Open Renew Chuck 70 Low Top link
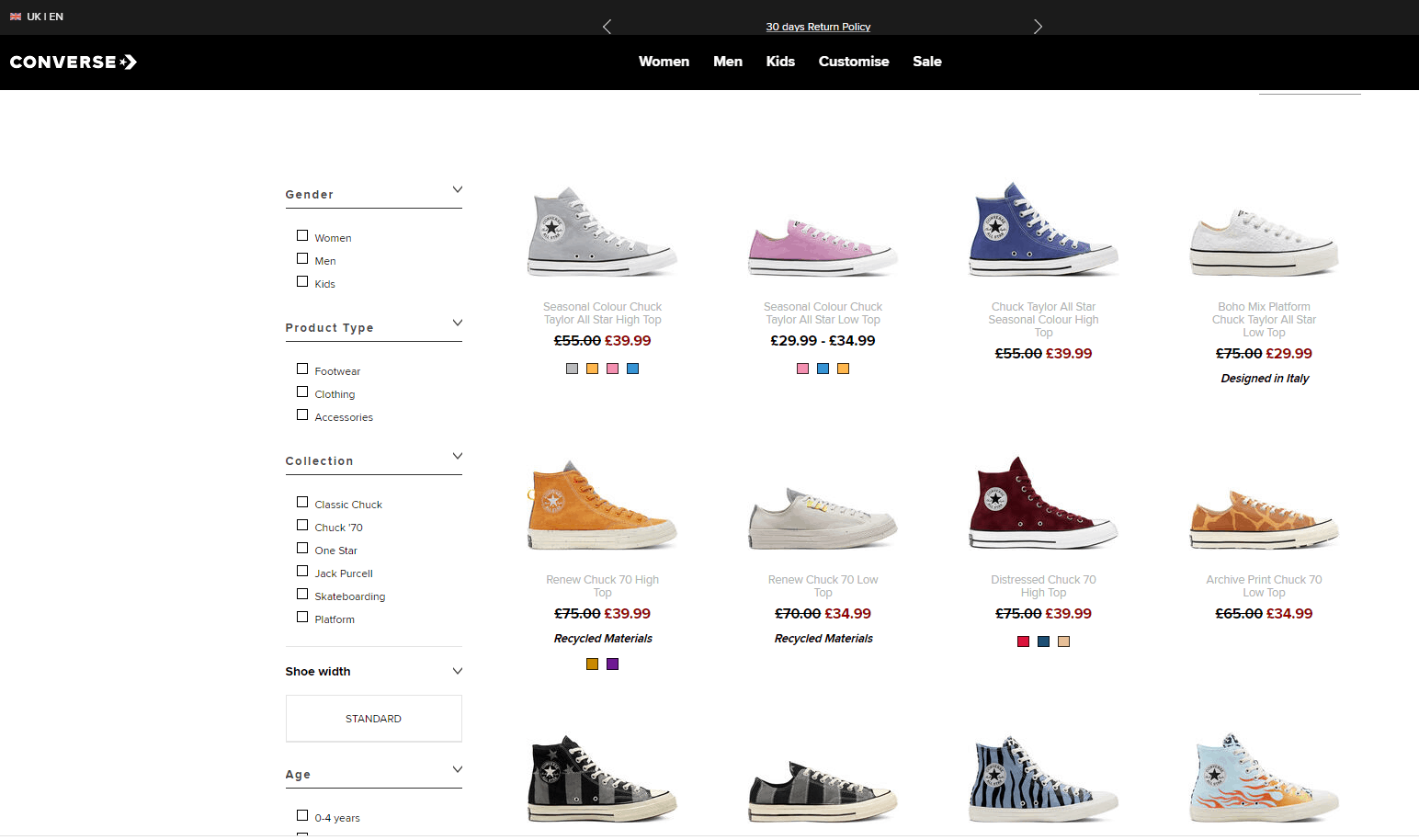Viewport: 1419px width, 840px height. 823,586
